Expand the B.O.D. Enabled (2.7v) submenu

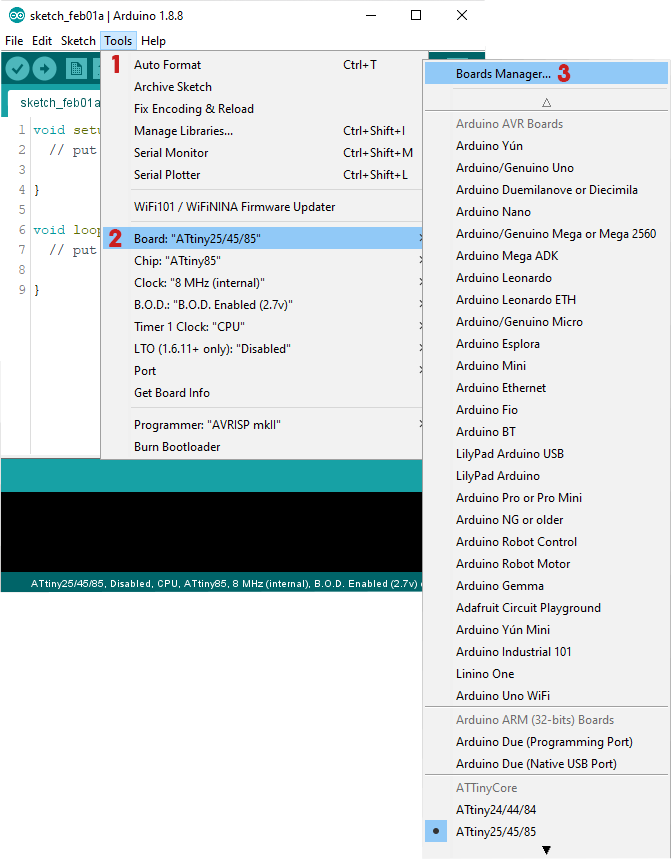(x=262, y=305)
